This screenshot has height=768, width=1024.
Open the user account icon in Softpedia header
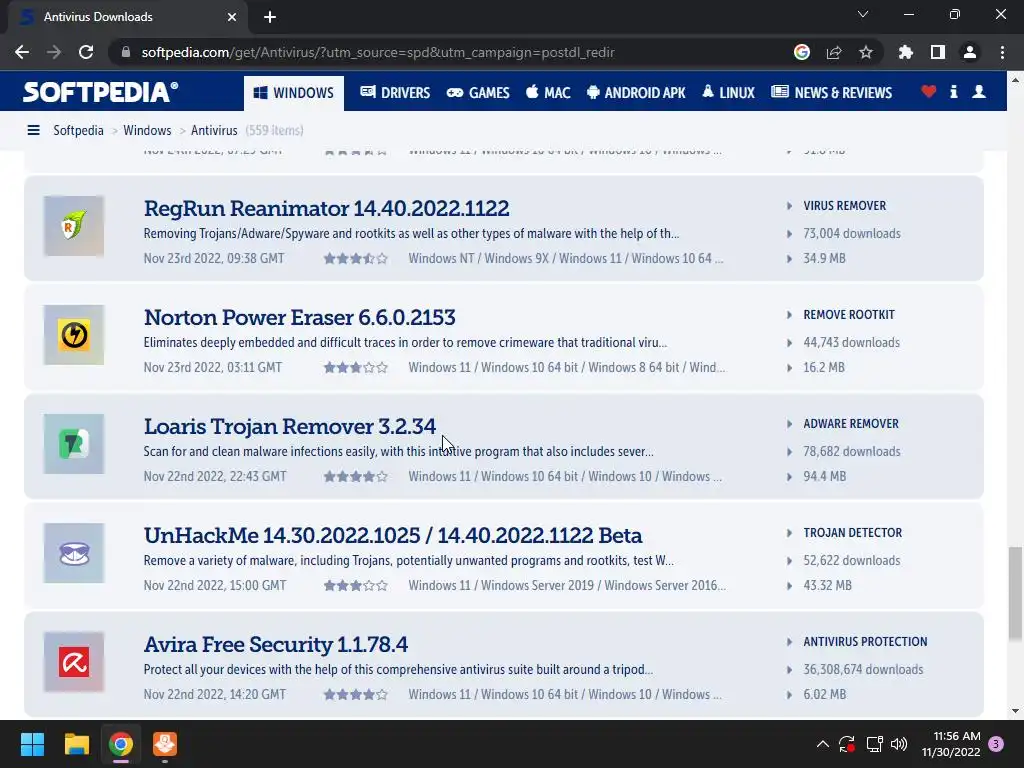tap(979, 91)
